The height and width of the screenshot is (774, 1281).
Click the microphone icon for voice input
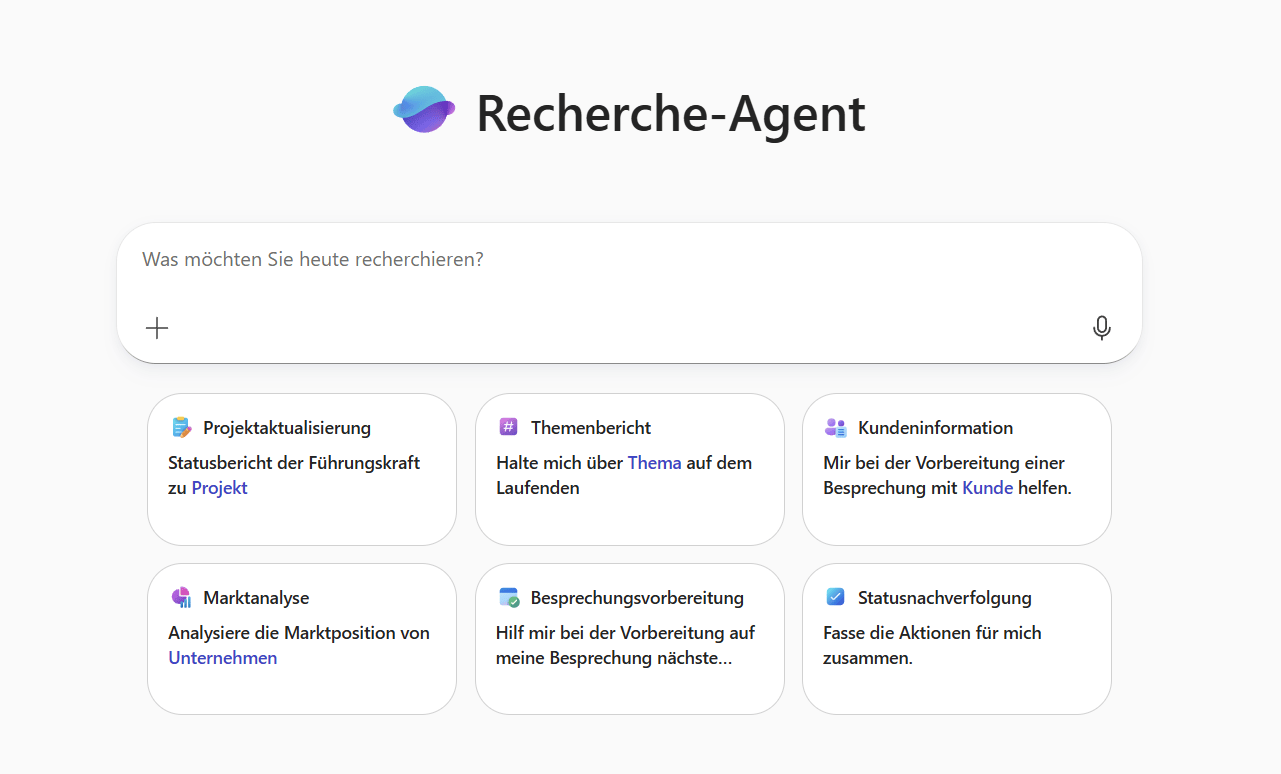1101,327
